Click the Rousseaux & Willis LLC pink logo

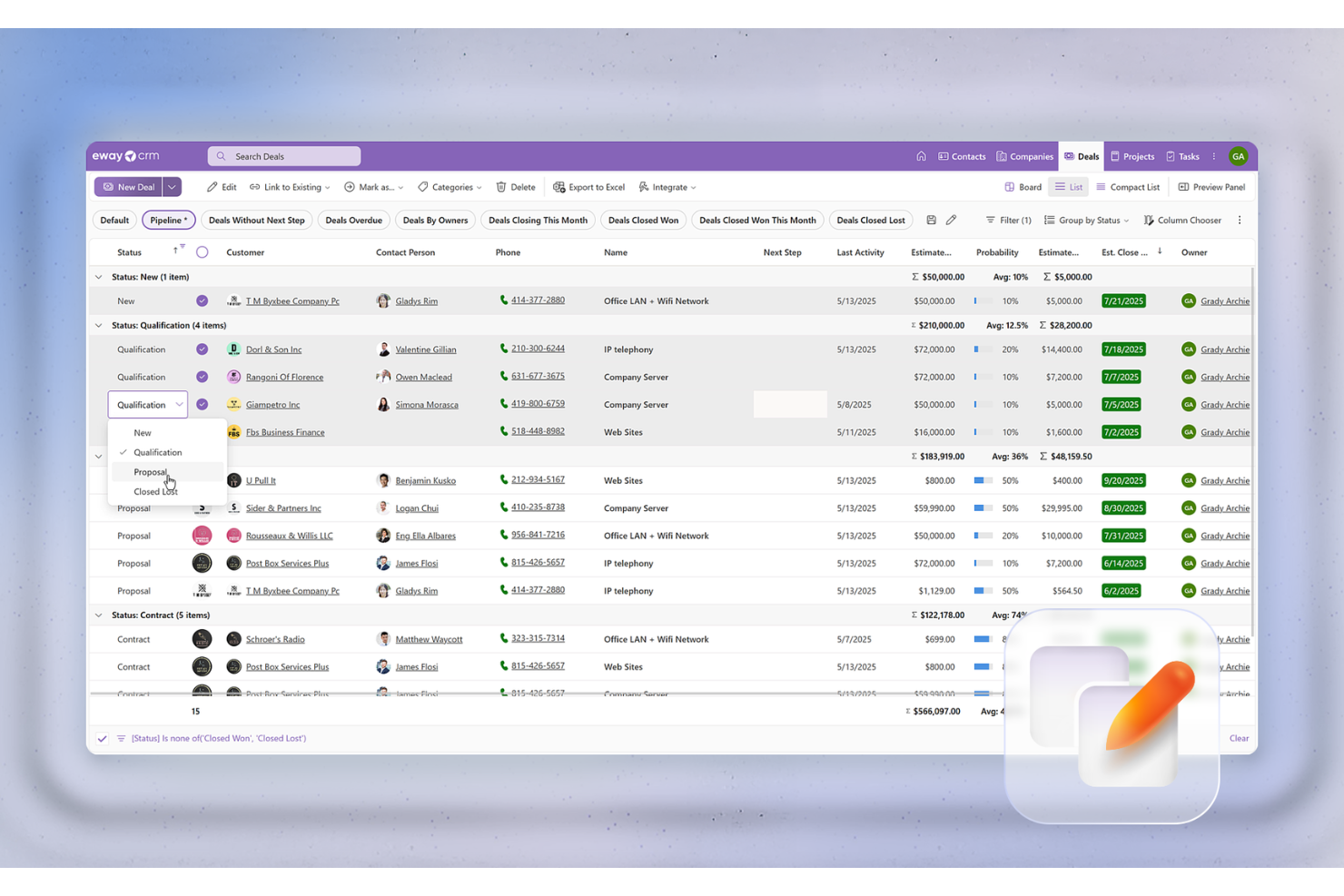tap(233, 536)
